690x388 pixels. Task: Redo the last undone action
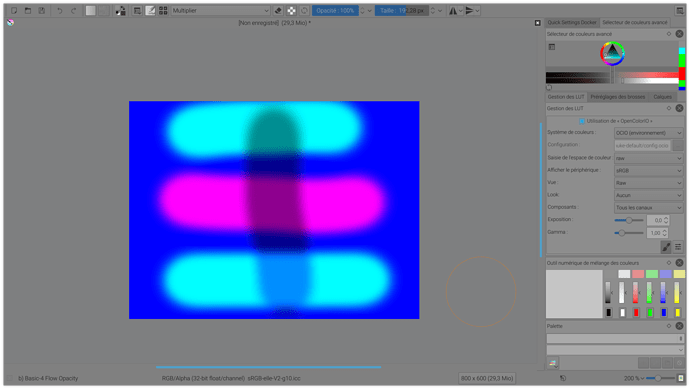pyautogui.click(x=73, y=11)
